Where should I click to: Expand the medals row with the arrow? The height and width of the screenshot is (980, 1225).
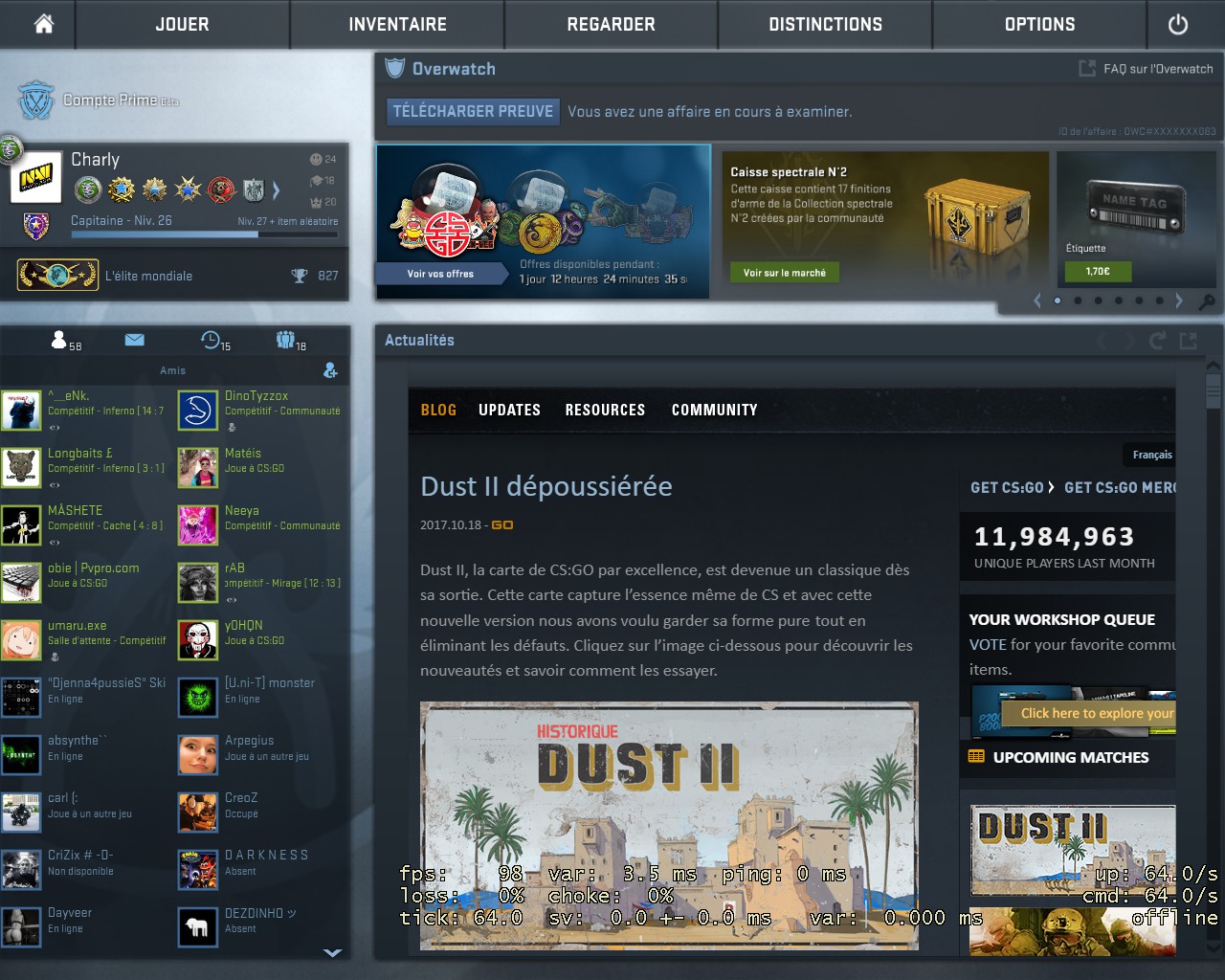(x=277, y=189)
